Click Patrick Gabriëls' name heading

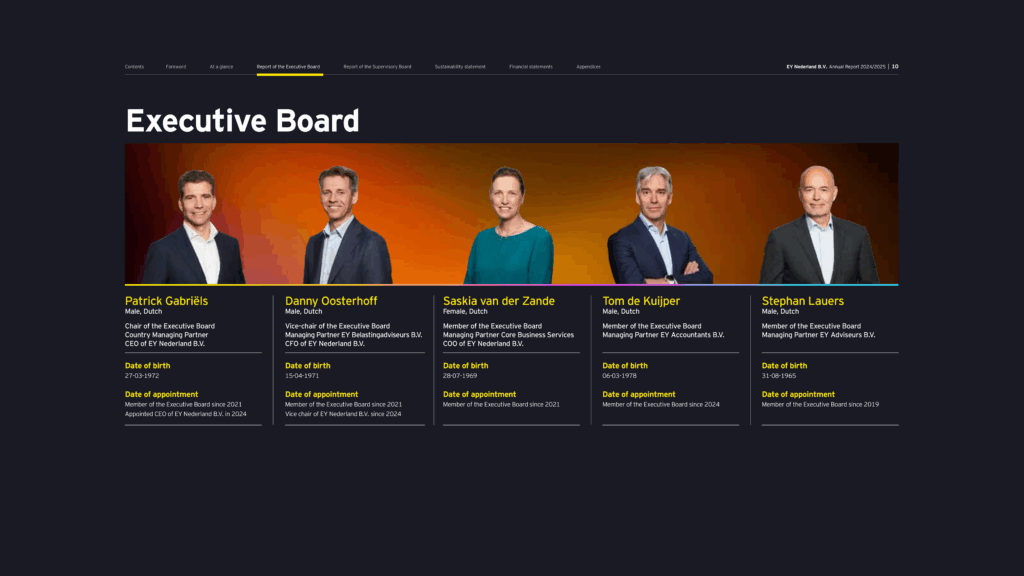click(x=167, y=301)
